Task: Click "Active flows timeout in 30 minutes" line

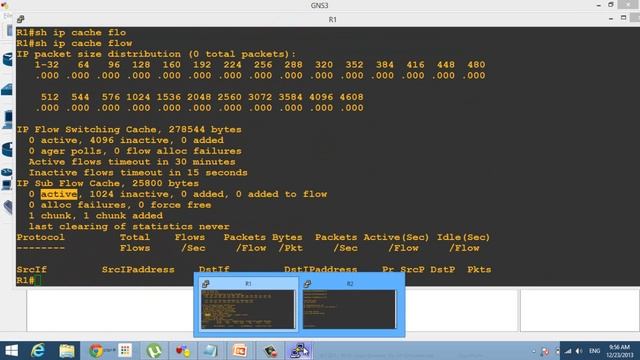Action: click(132, 162)
